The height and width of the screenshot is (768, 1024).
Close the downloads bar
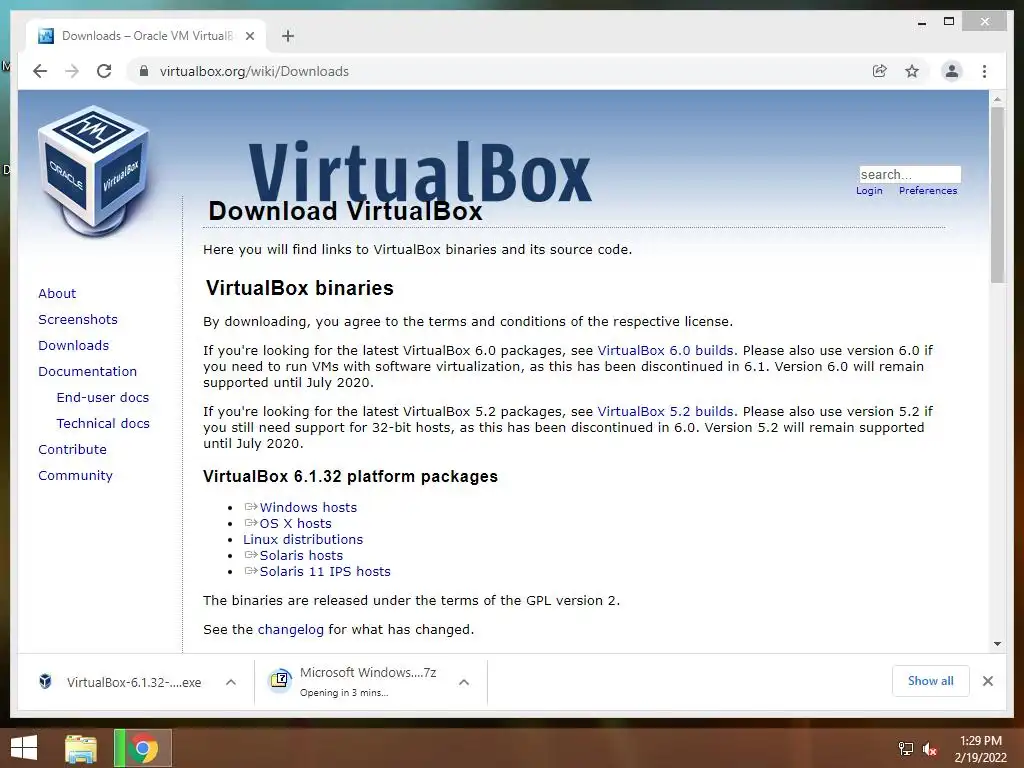987,681
